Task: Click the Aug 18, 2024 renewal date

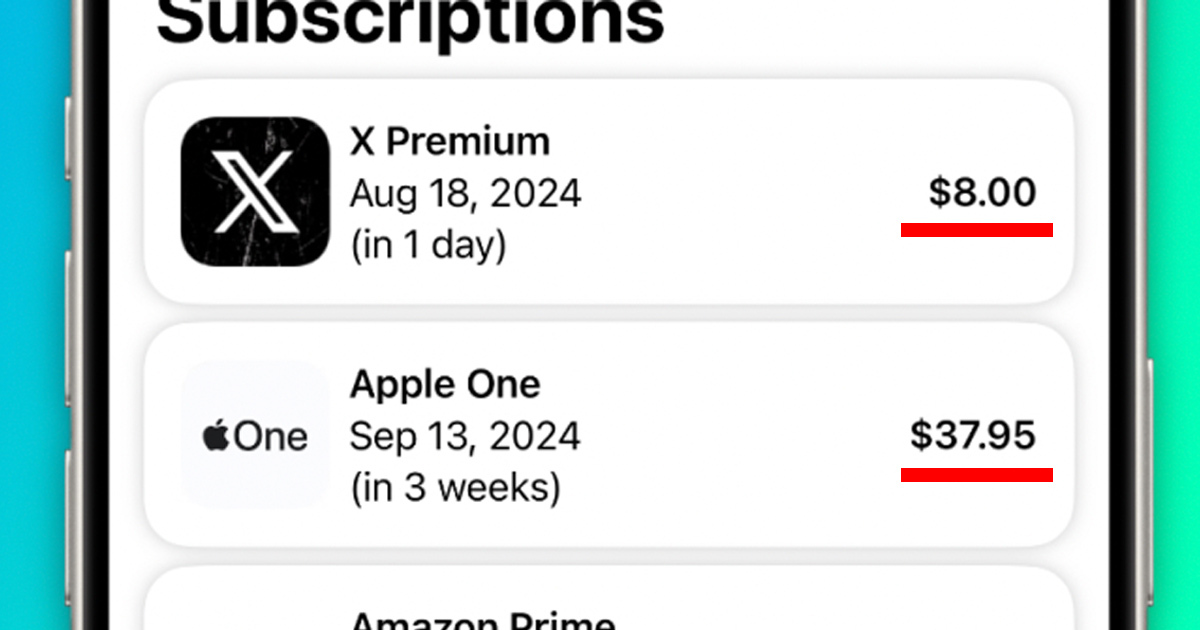Action: (x=466, y=193)
